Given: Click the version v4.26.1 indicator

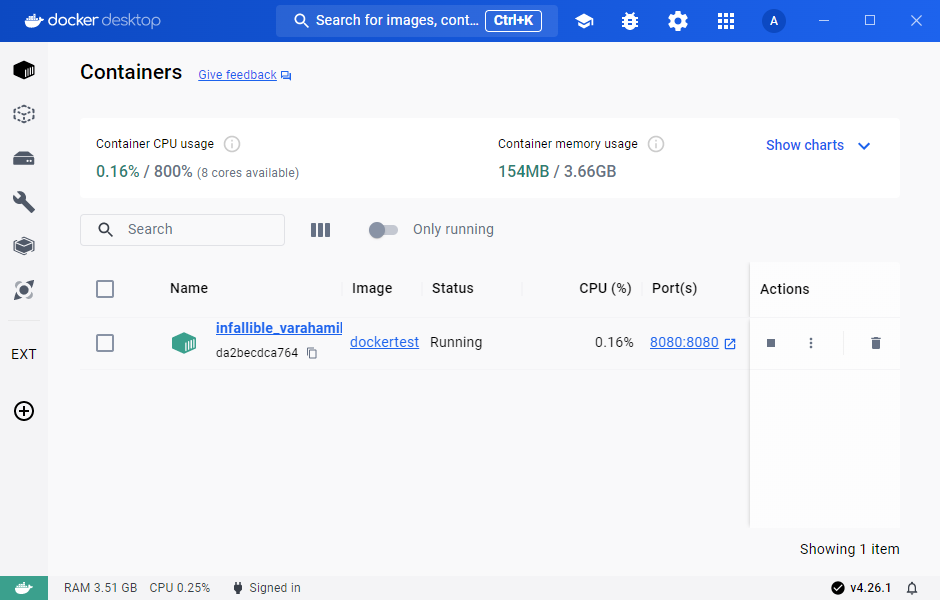Looking at the screenshot, I should (861, 588).
